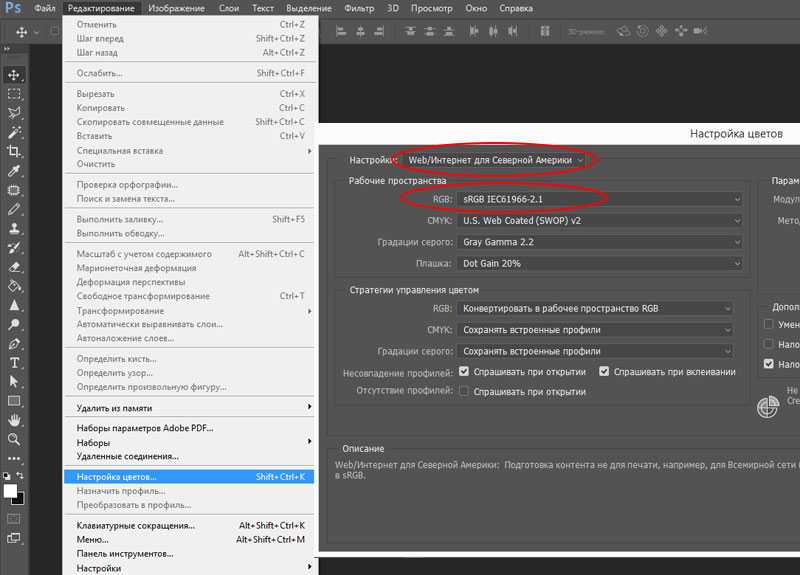This screenshot has width=800, height=575.
Task: Expand 'Удалить из памяти' submenu
Action: 189,408
